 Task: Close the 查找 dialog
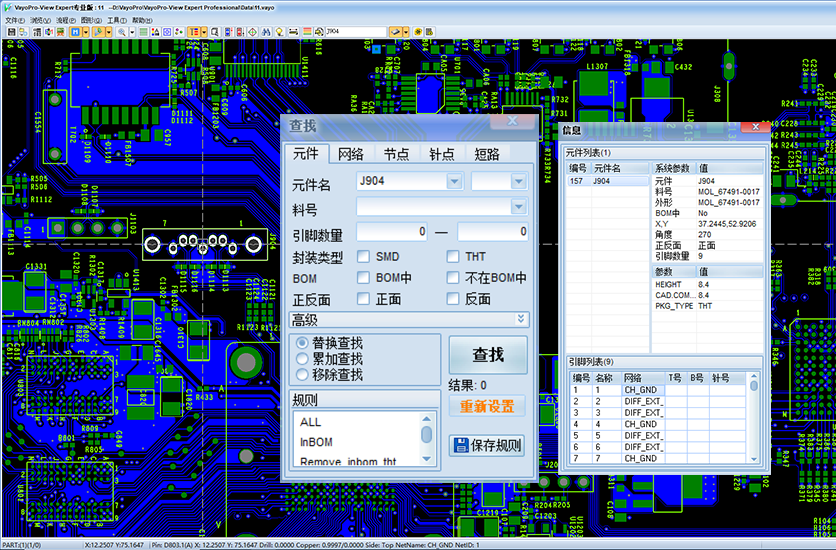[513, 121]
